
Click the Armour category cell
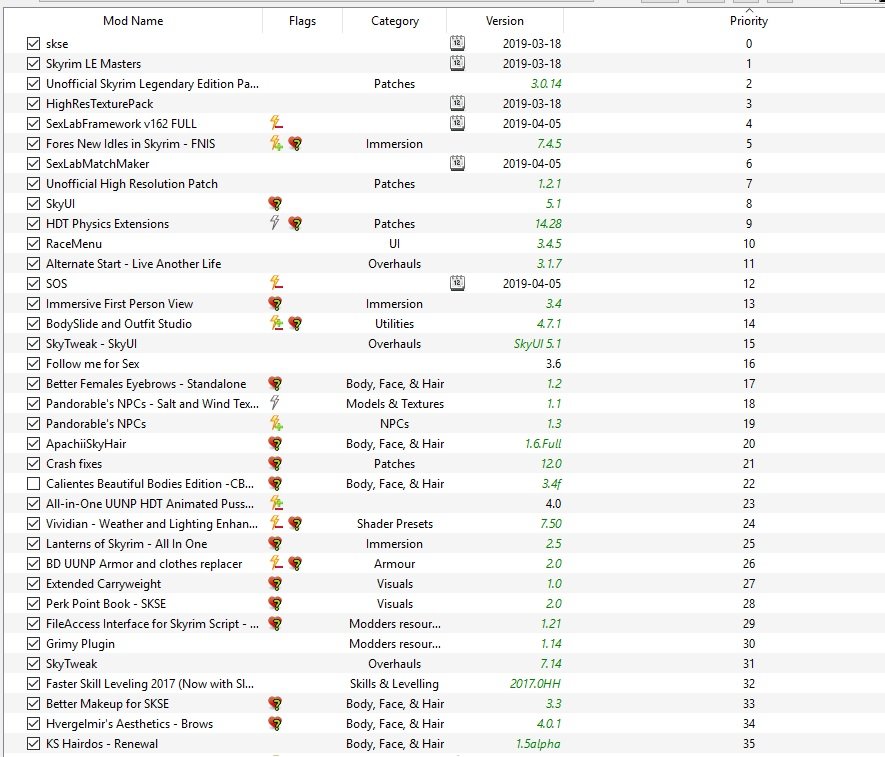[x=395, y=564]
